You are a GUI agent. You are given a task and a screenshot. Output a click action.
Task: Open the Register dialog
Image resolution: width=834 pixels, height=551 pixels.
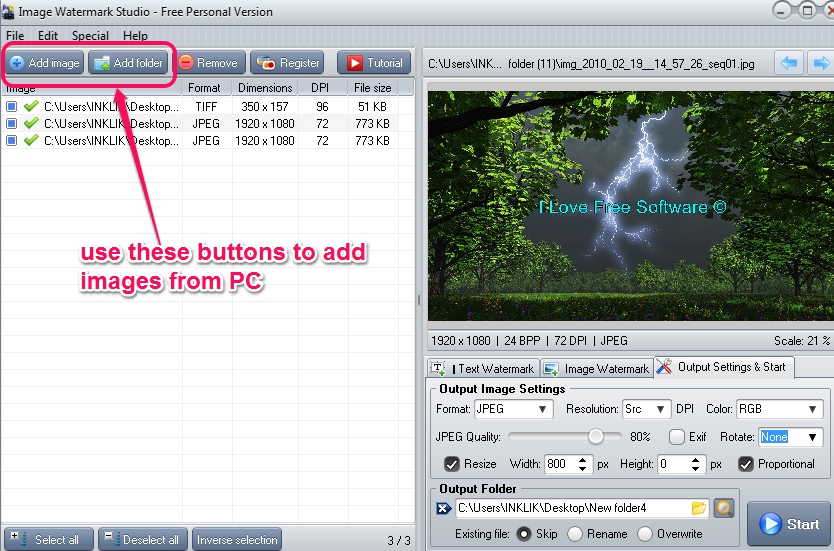288,63
